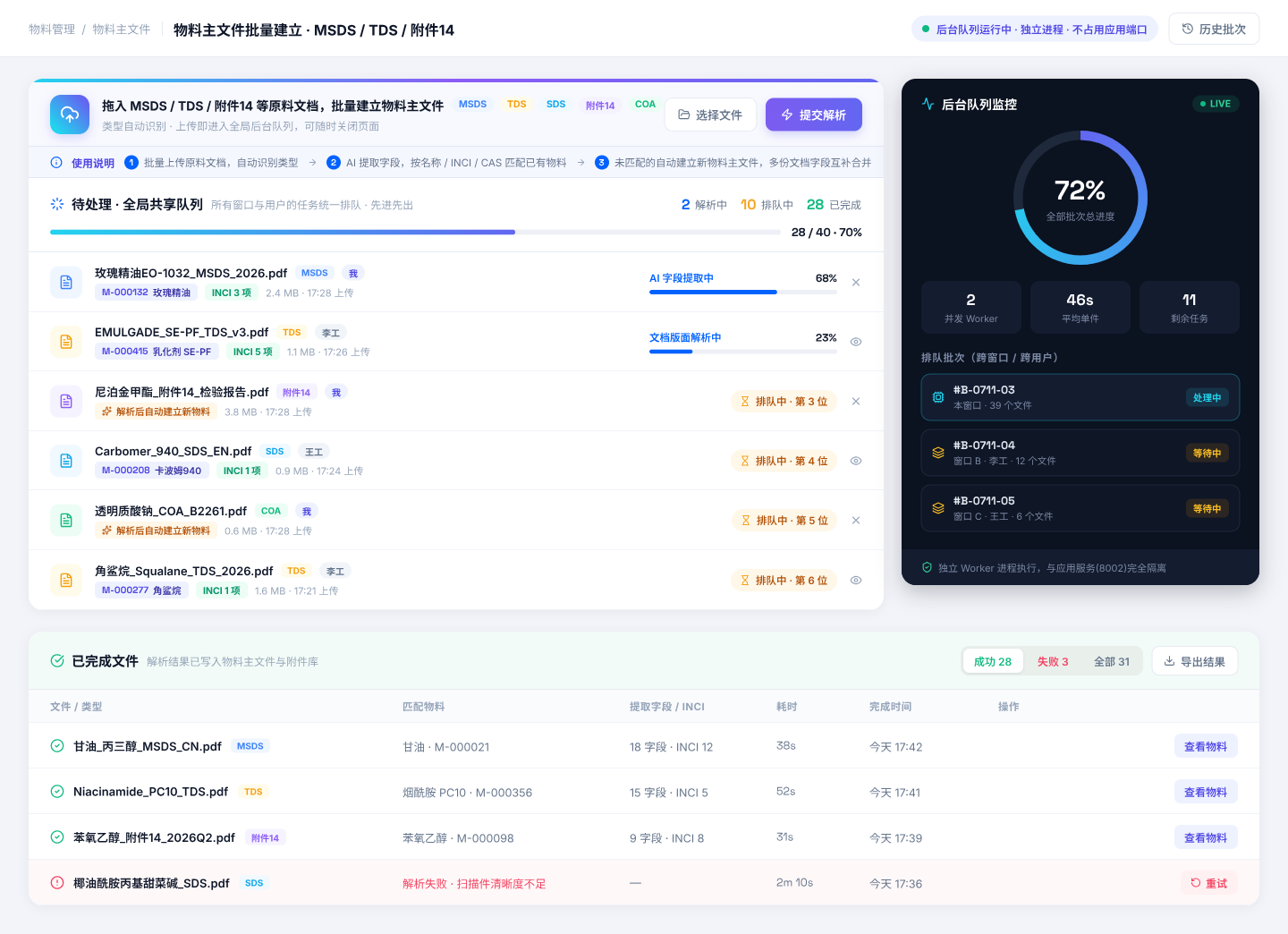Image resolution: width=1288 pixels, height=934 pixels.
Task: Click file icon for 玫瑰精油EO-1032_MSDS_2026.pdf
Action: (x=66, y=282)
